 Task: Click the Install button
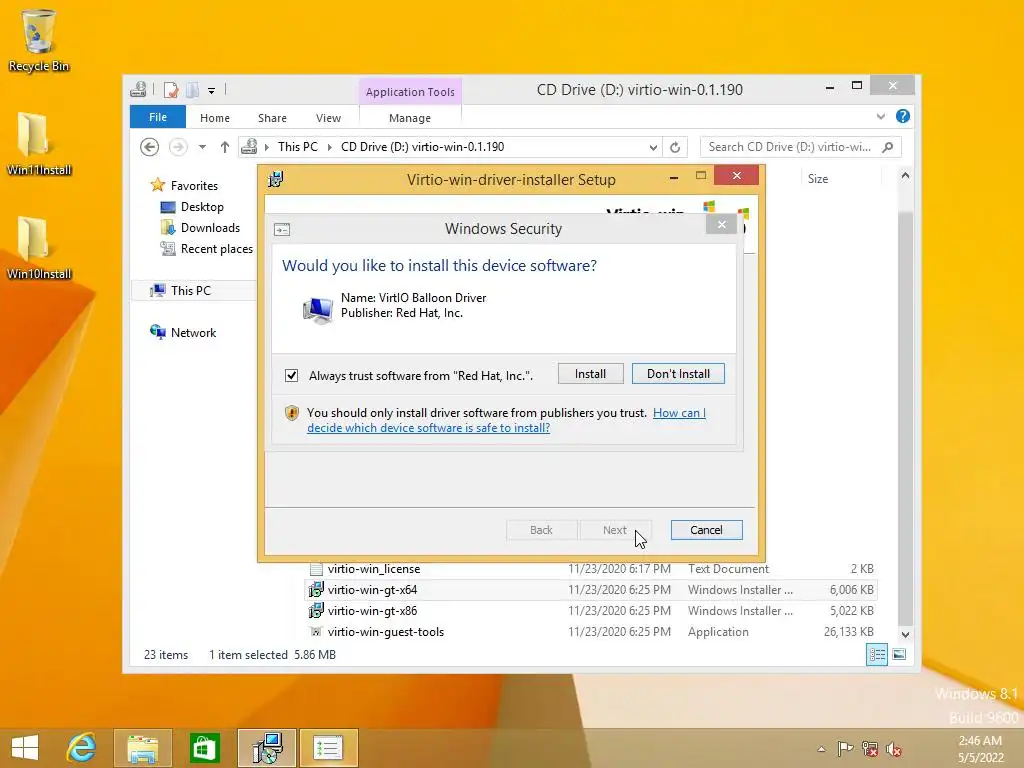[590, 374]
